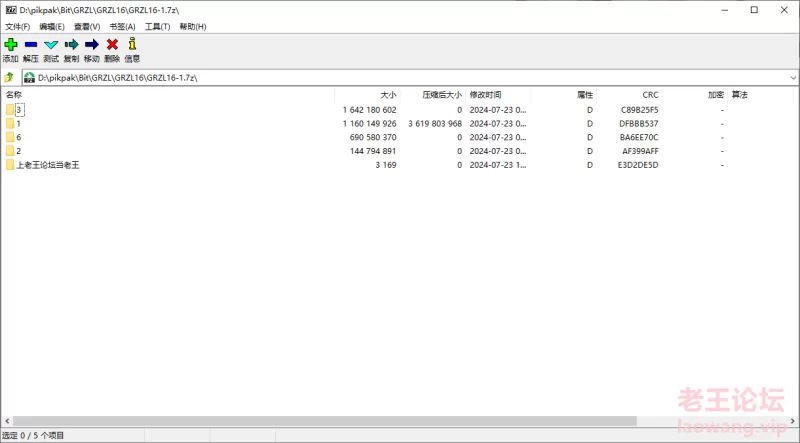The width and height of the screenshot is (800, 443).
Task: Click the archive icon in address bar
Action: 30,78
